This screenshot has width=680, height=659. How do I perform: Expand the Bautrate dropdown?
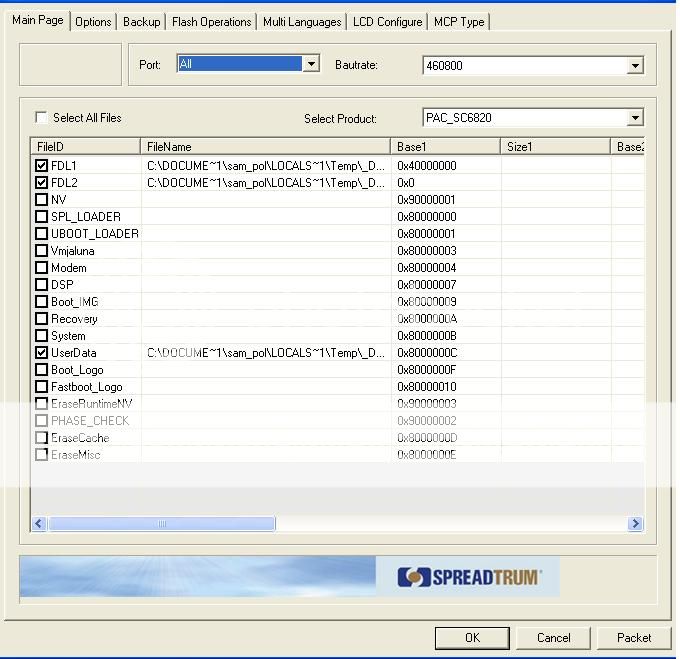pos(634,66)
